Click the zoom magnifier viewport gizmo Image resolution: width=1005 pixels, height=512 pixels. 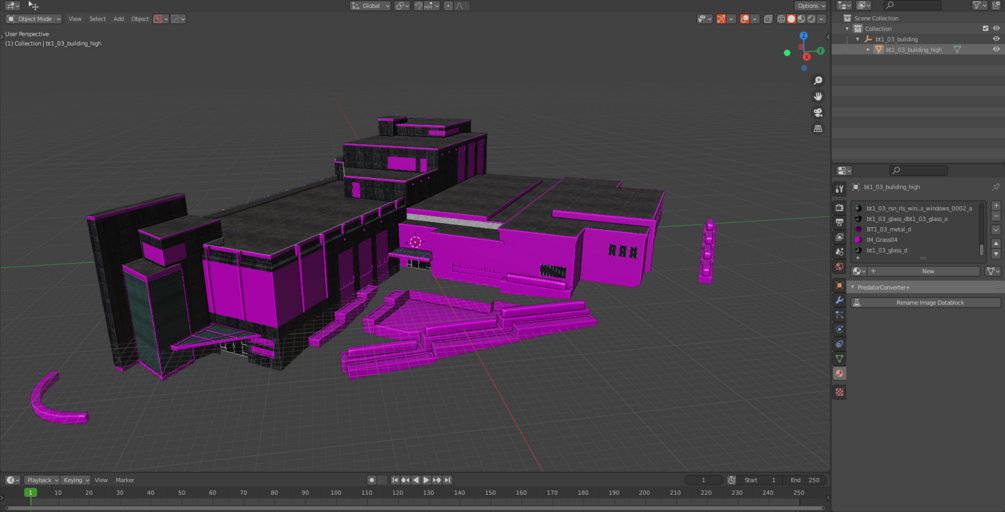click(x=818, y=81)
